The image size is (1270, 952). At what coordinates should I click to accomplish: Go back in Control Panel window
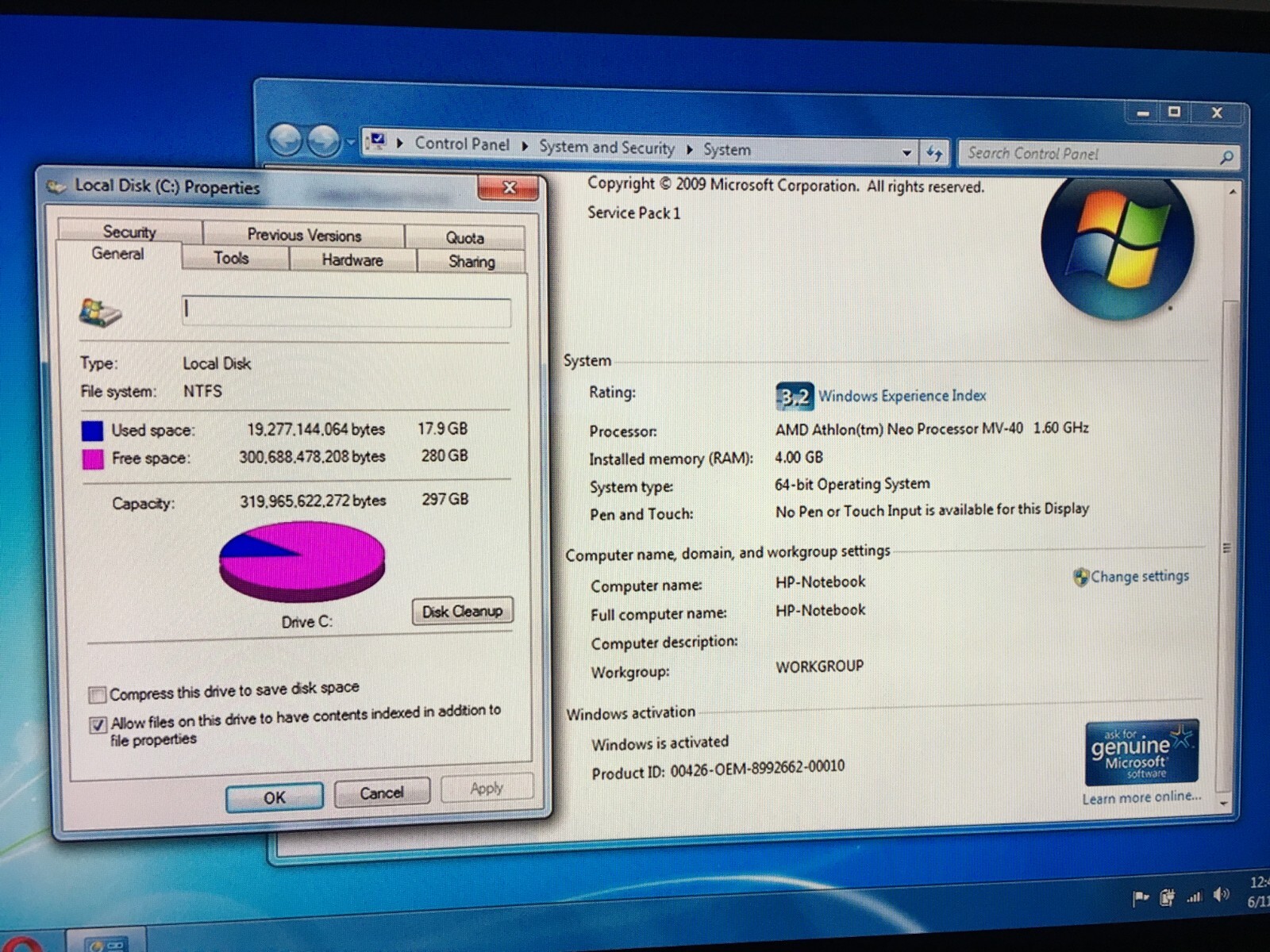point(286,141)
